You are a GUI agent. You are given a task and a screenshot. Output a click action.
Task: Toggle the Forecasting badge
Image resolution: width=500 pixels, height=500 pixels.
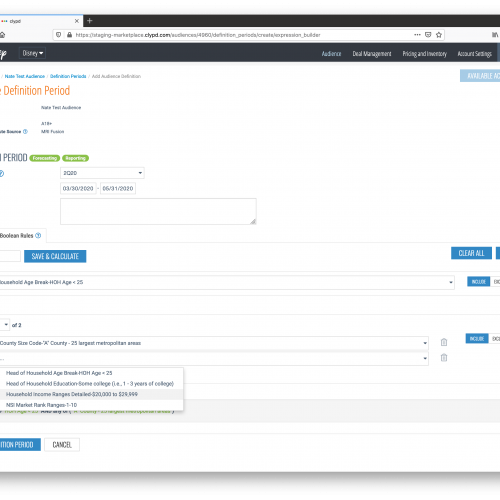[45, 158]
